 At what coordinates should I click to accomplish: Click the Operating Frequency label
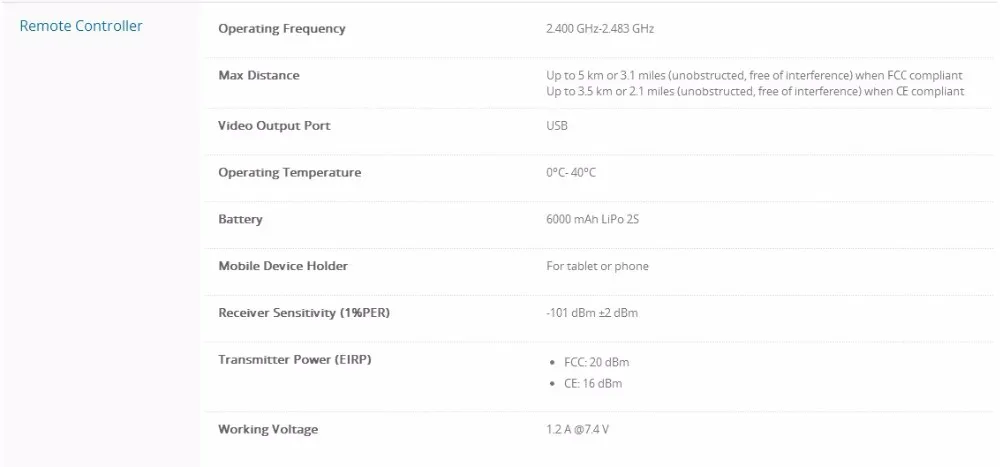click(x=282, y=29)
